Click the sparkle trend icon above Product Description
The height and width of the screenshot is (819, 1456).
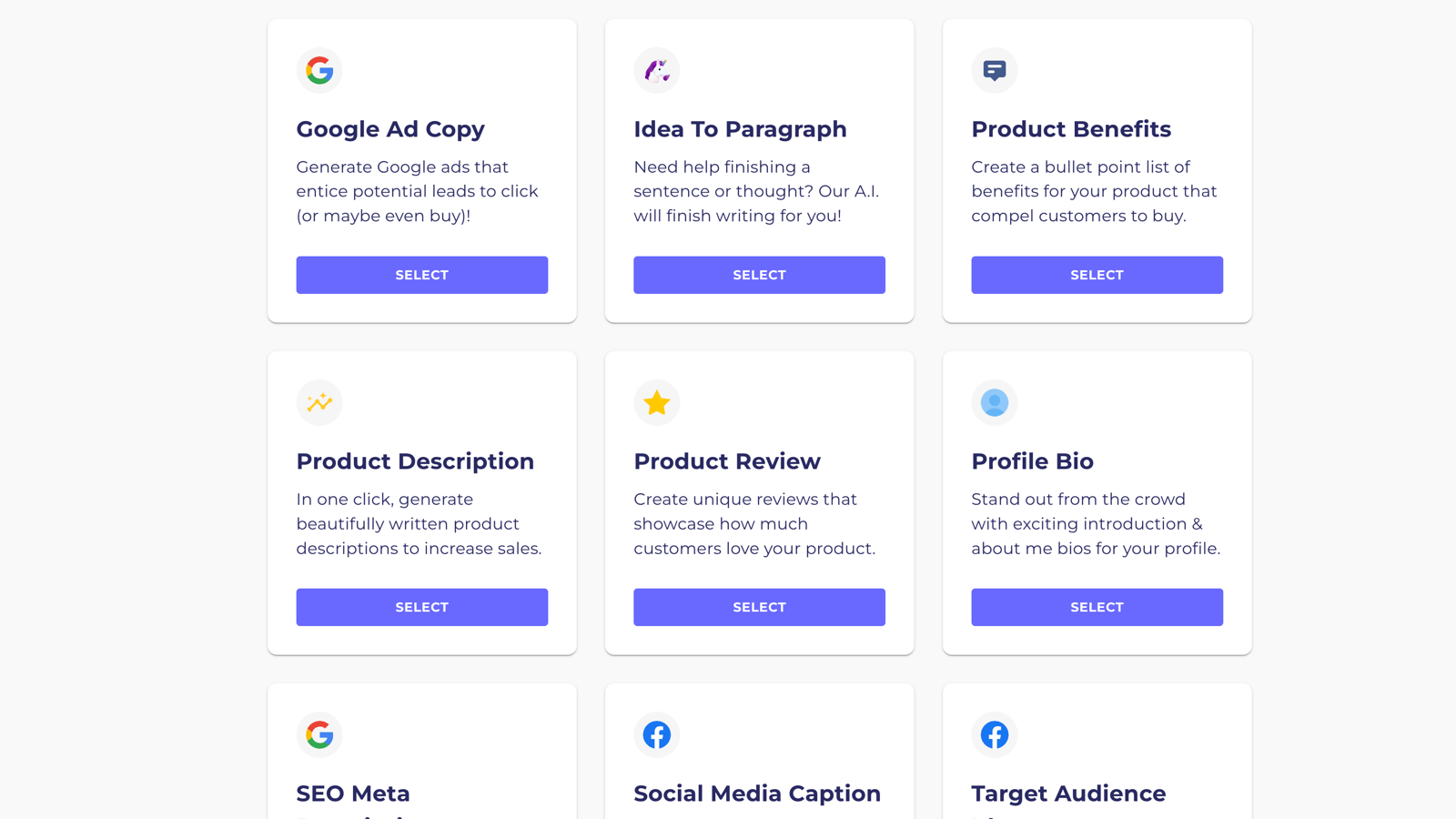(x=319, y=402)
